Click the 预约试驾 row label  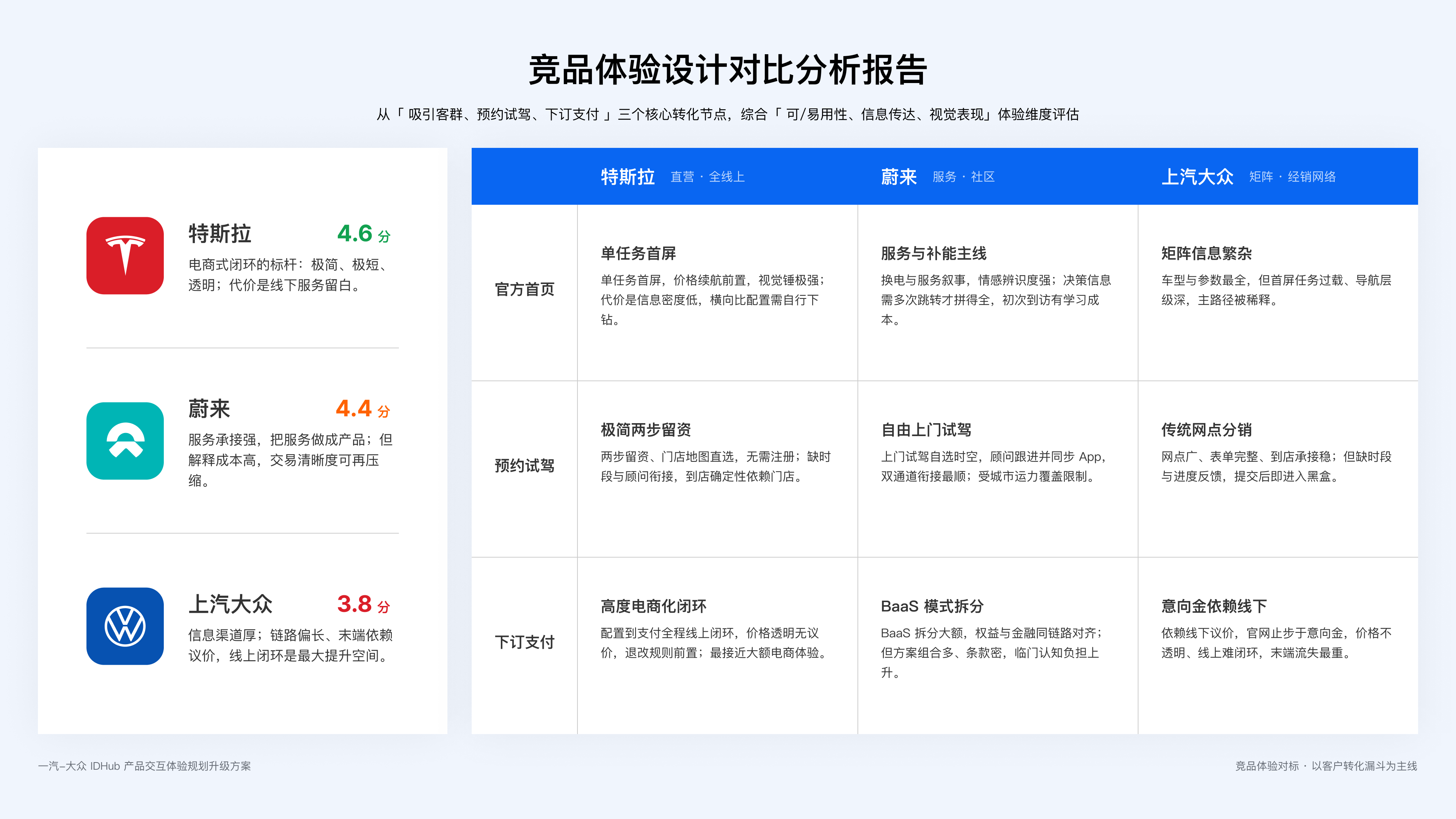(524, 466)
